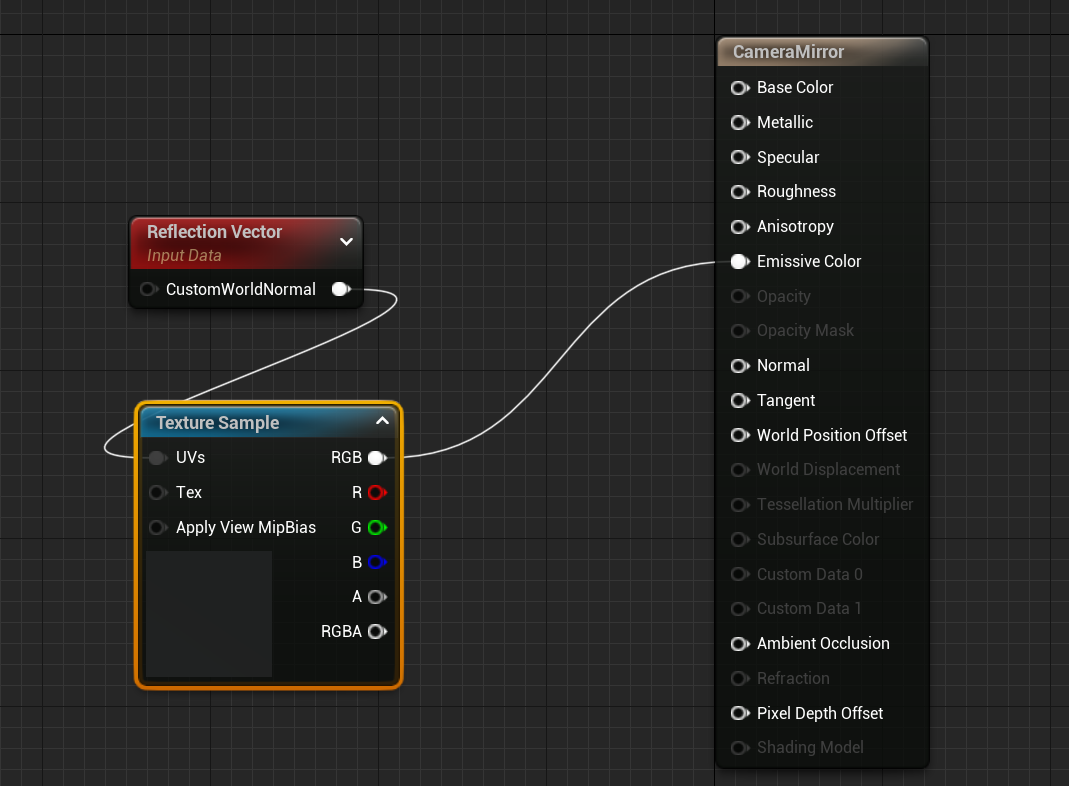
Task: Click the RGBA output pin
Action: (x=377, y=632)
